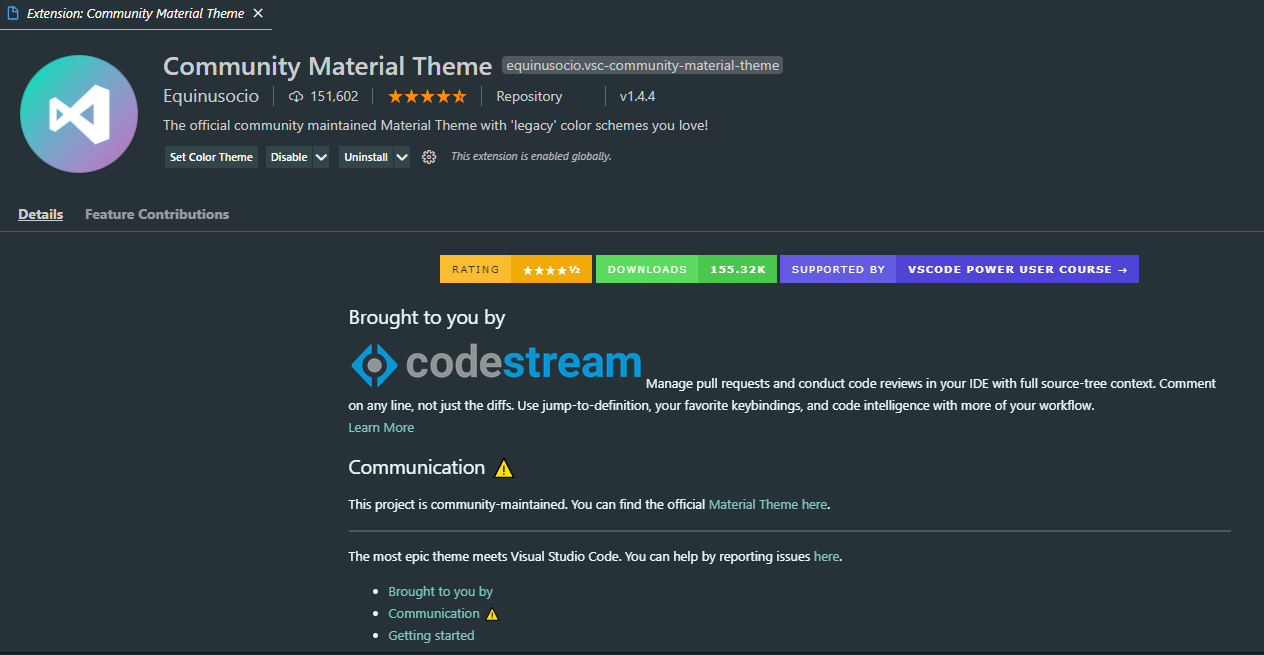
Task: Click the 'Communication' heading text
Action: (x=417, y=467)
